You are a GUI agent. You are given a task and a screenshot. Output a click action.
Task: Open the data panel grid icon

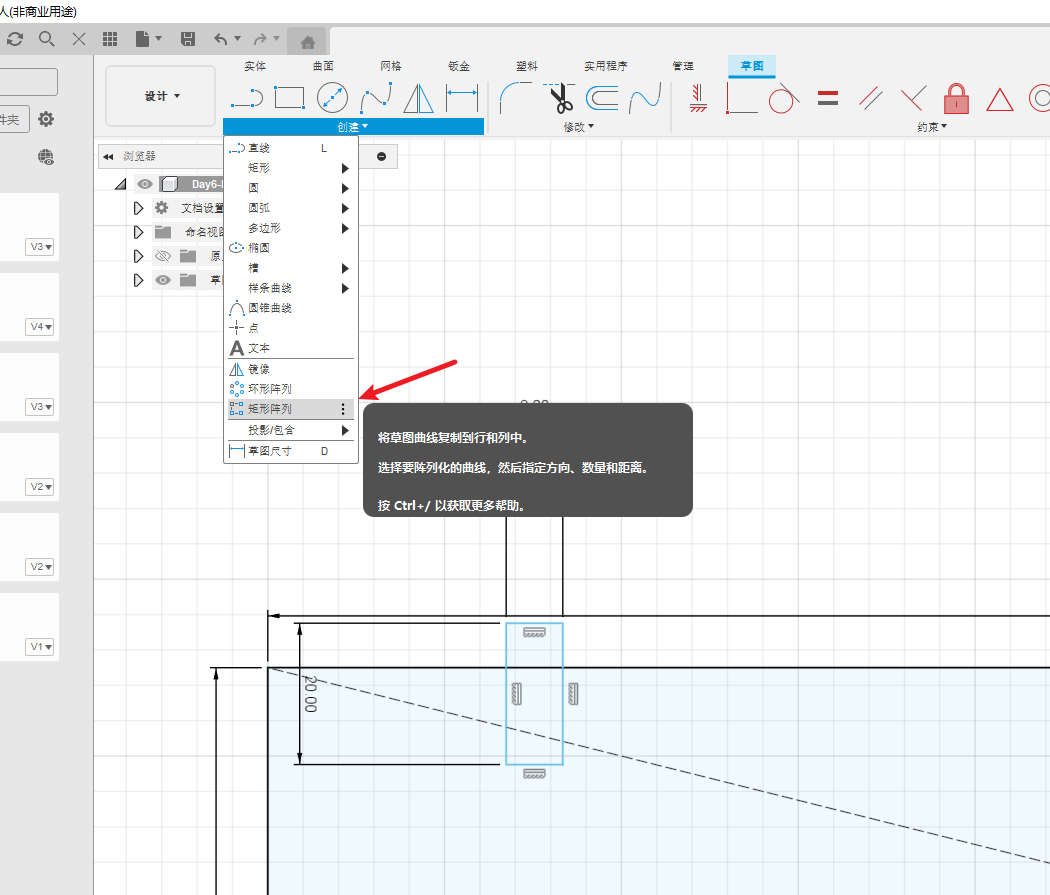(x=110, y=39)
